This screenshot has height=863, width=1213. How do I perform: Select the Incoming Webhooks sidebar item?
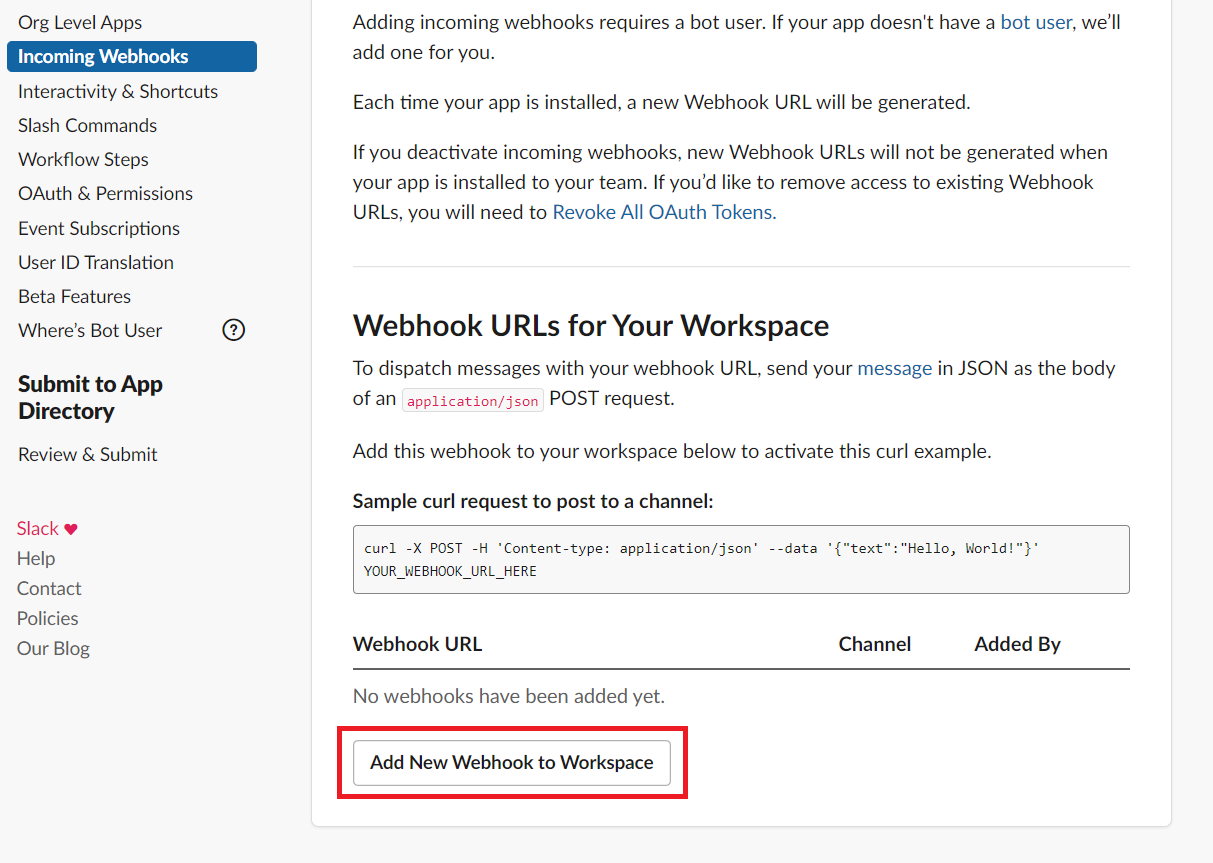102,56
